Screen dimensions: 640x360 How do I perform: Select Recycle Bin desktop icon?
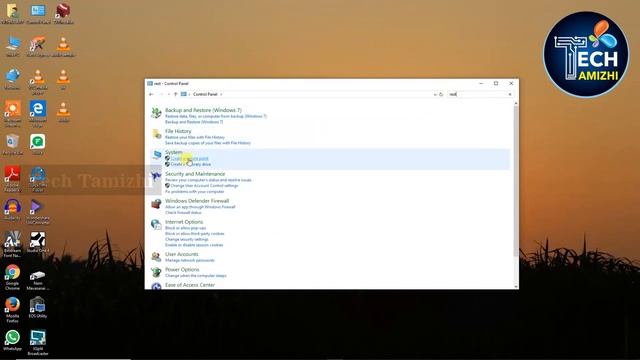tap(12, 145)
